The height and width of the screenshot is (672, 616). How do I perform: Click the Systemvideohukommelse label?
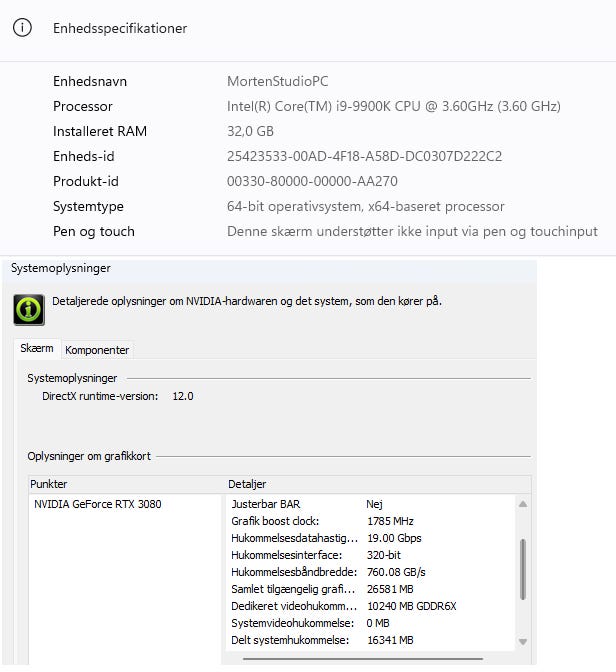coord(292,623)
